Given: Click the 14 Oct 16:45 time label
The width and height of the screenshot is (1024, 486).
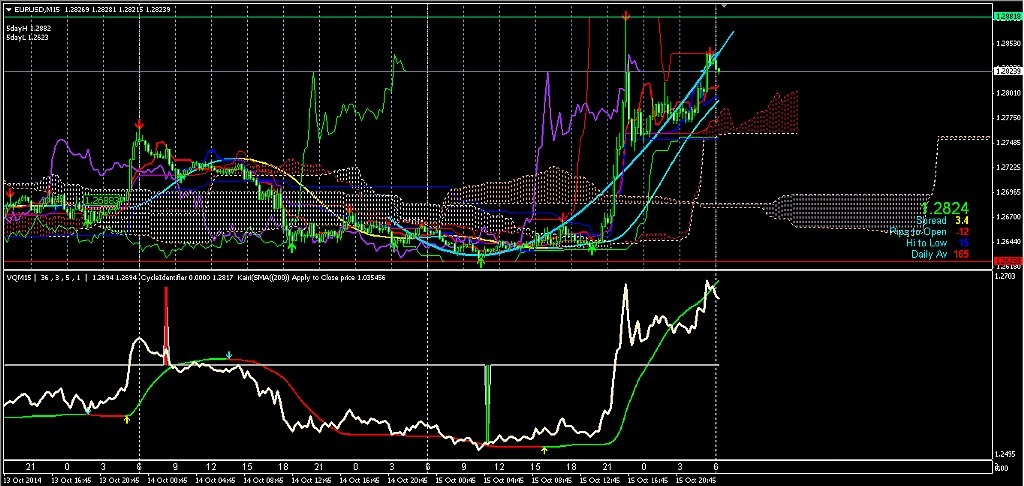Looking at the screenshot, I should [x=360, y=479].
